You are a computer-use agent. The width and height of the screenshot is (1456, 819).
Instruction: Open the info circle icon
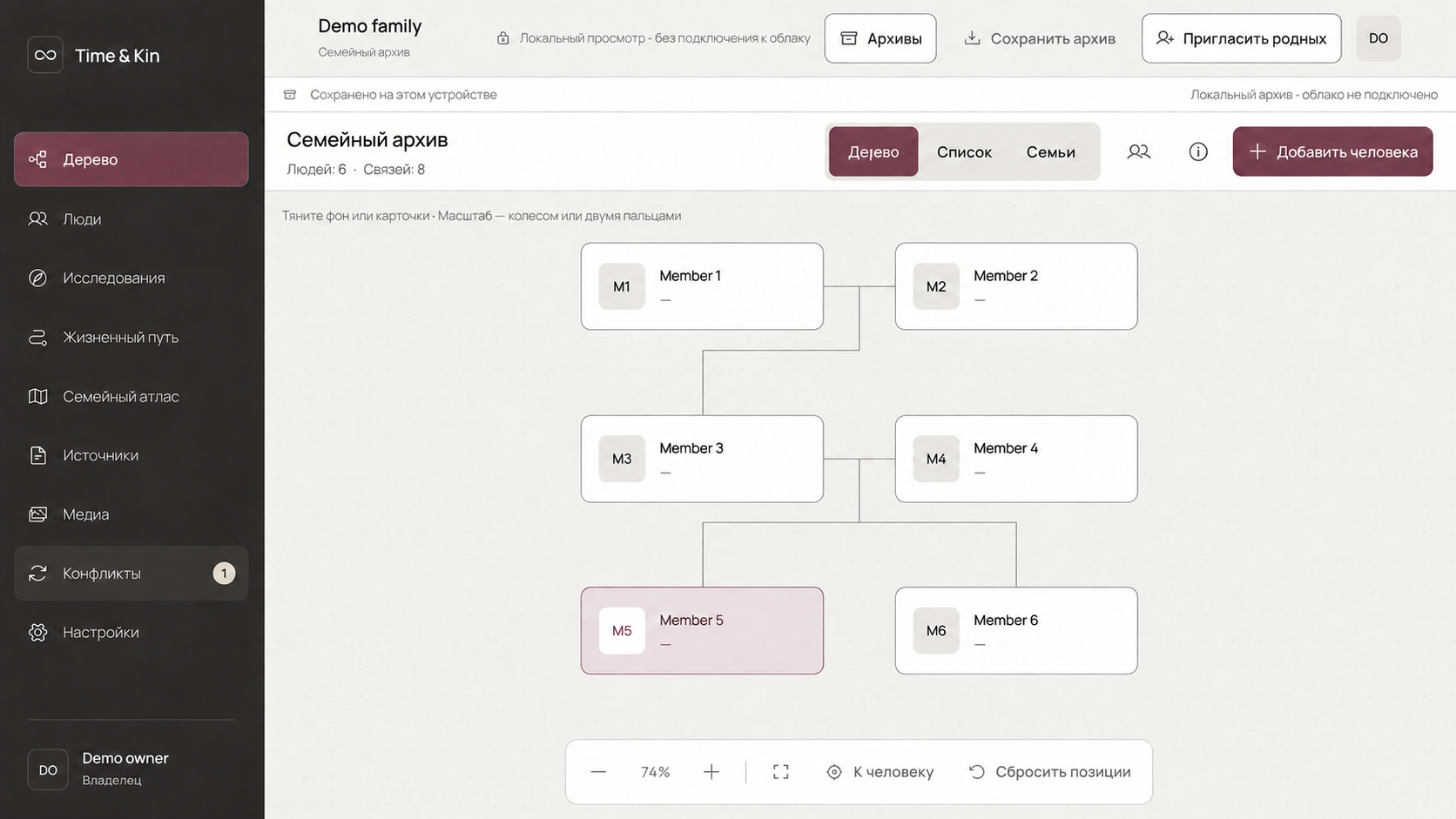click(1198, 151)
